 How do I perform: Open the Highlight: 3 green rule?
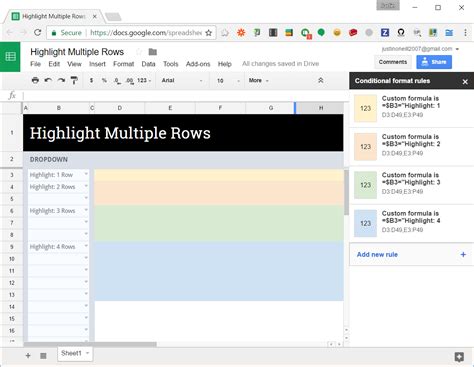[412, 184]
